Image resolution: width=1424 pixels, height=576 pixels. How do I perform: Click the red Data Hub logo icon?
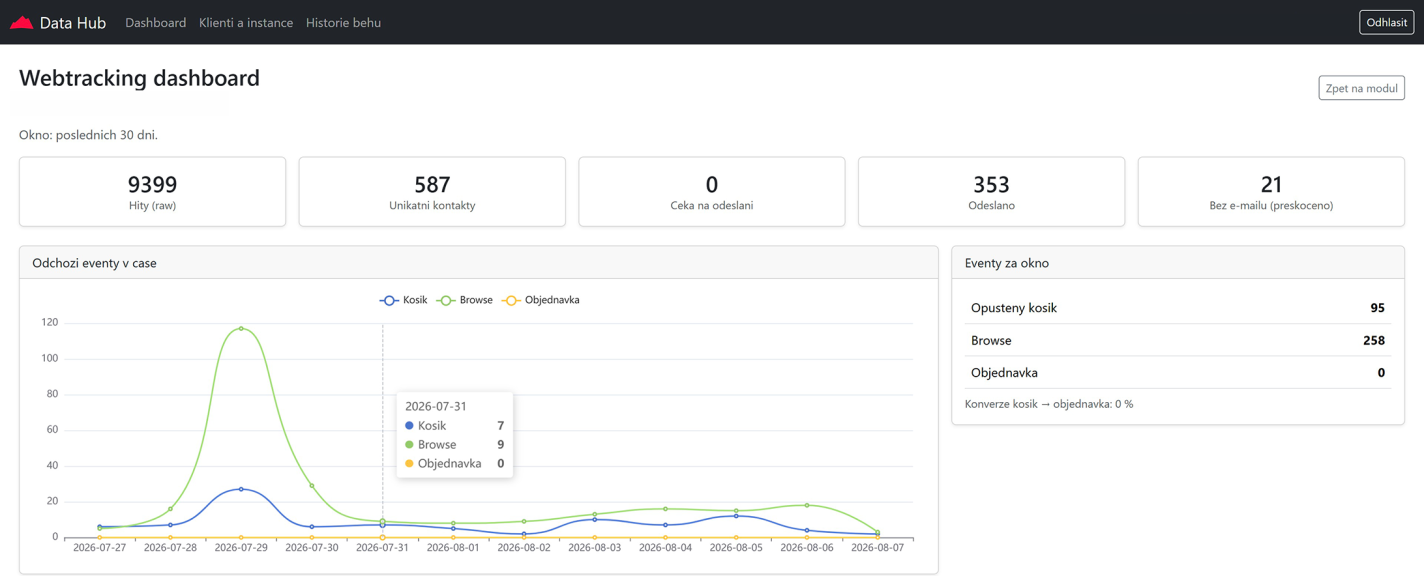pos(21,22)
